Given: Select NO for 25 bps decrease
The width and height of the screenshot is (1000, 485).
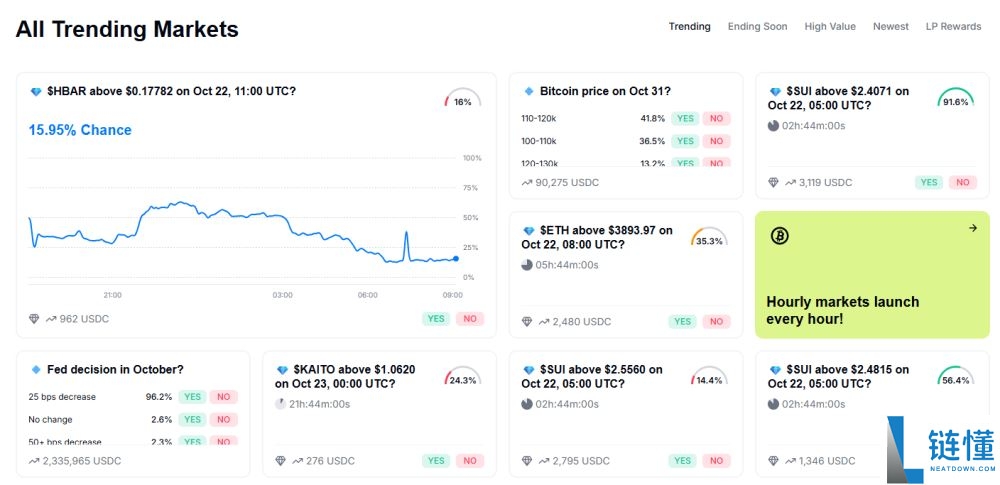Looking at the screenshot, I should [223, 397].
